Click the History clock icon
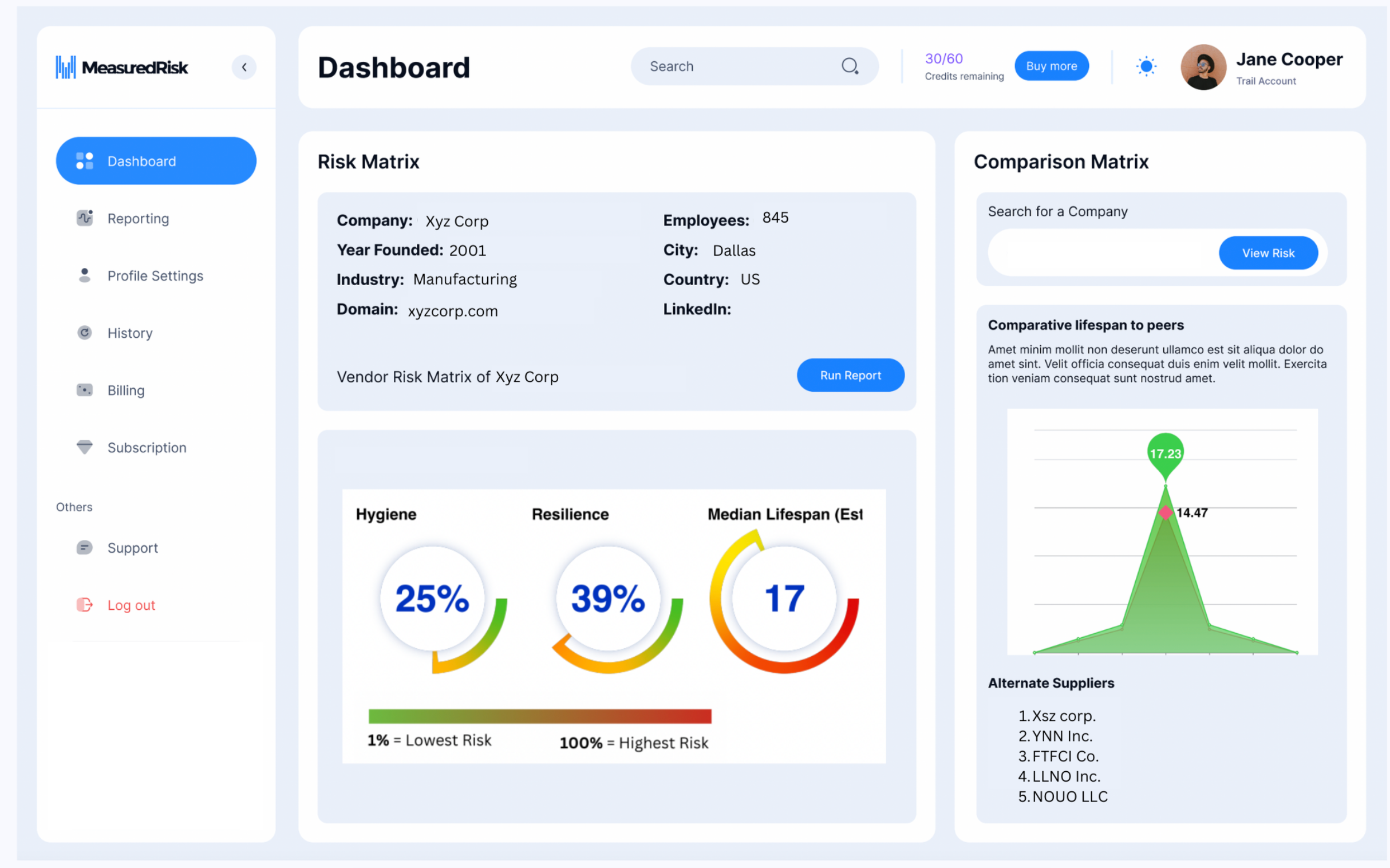1390x868 pixels. [x=84, y=333]
